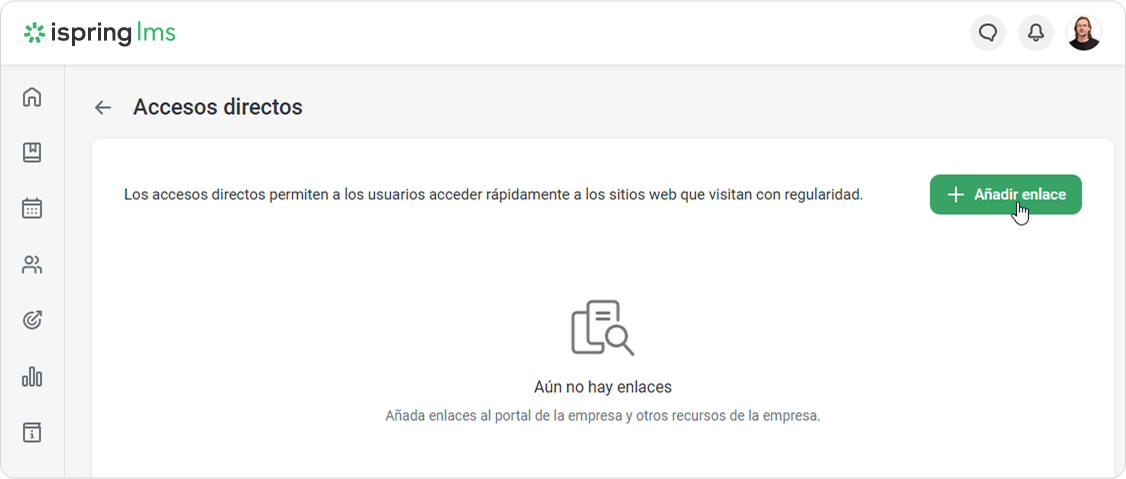Image resolution: width=1126 pixels, height=479 pixels.
Task: Click the green Añadir enlace button
Action: coord(1005,194)
